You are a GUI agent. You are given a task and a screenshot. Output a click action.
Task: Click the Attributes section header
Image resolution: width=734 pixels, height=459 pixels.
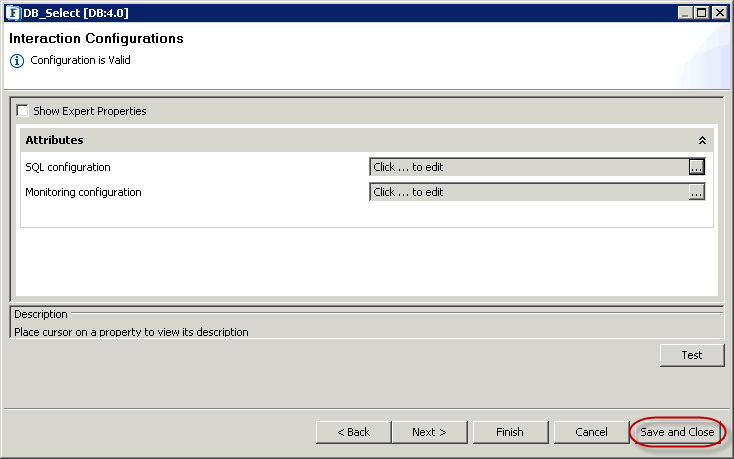pyautogui.click(x=367, y=140)
